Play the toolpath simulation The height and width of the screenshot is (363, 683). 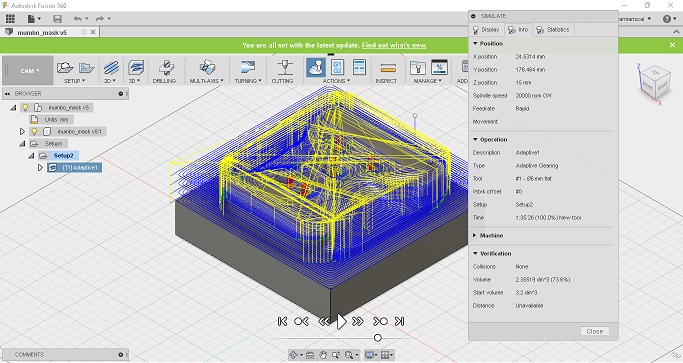(342, 322)
